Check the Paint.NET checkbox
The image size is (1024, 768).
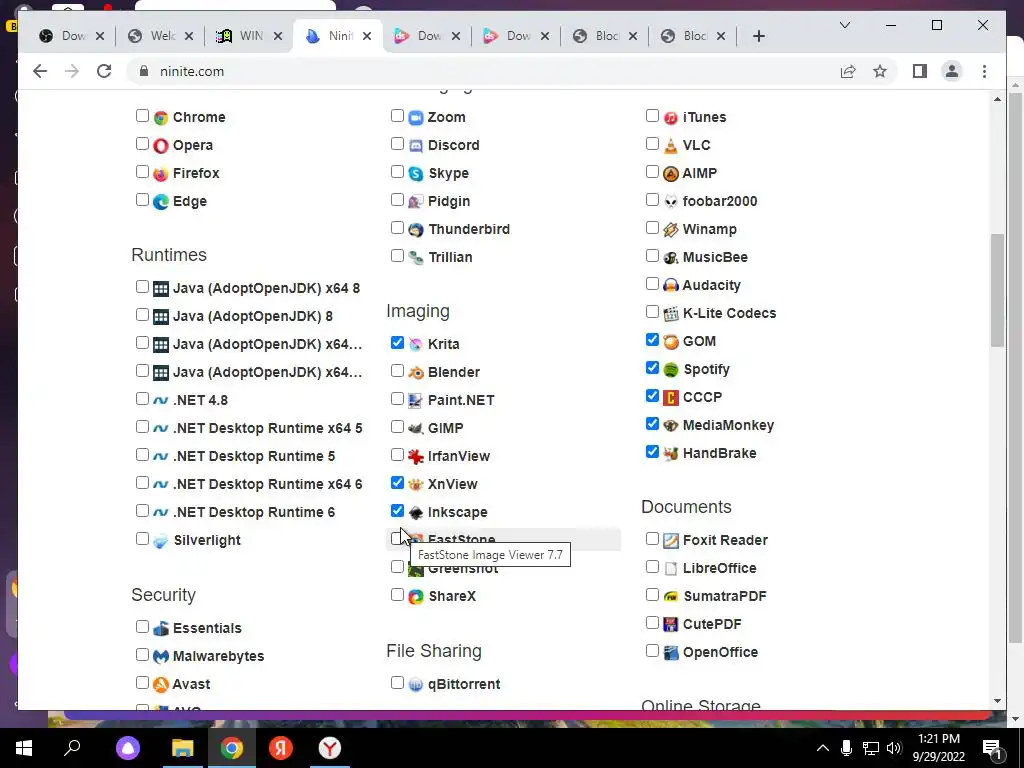click(397, 398)
